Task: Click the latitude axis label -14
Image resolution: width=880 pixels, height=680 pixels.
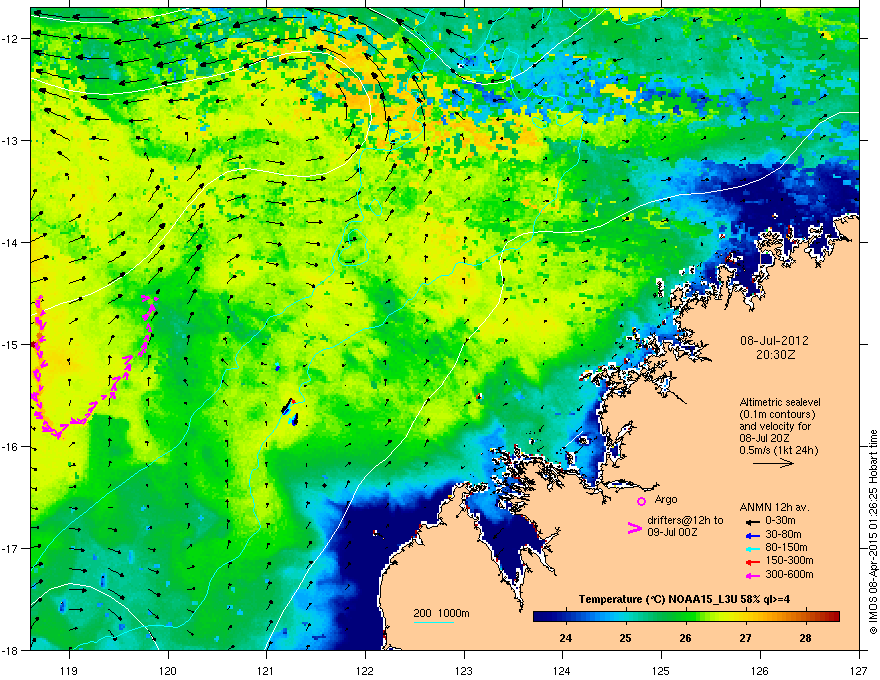Action: click(10, 242)
